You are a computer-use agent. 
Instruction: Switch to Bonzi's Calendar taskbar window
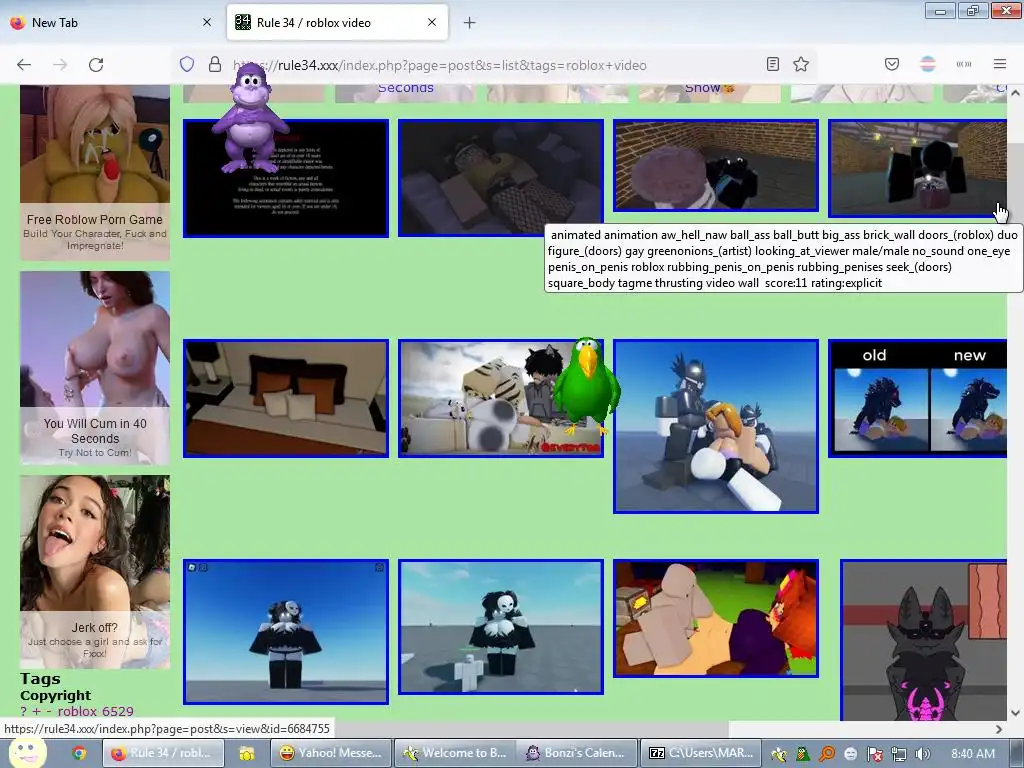tap(578, 753)
